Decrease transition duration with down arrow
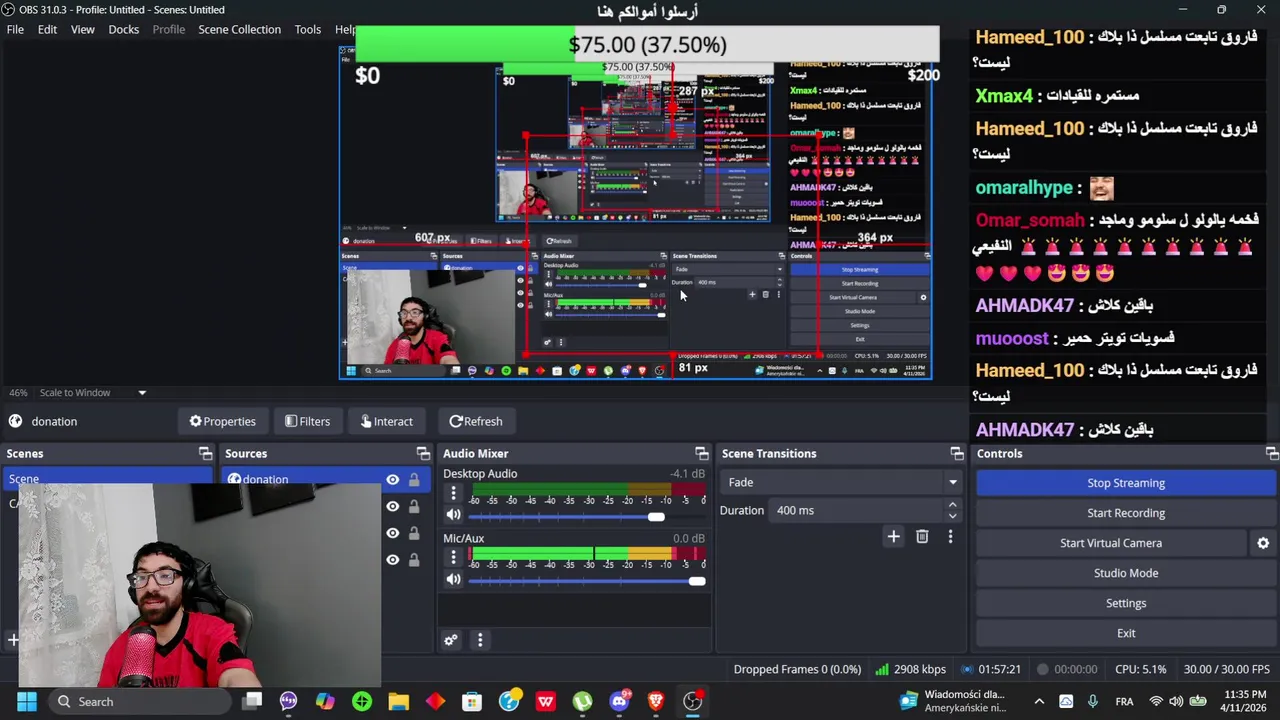Image resolution: width=1280 pixels, height=720 pixels. tap(952, 516)
